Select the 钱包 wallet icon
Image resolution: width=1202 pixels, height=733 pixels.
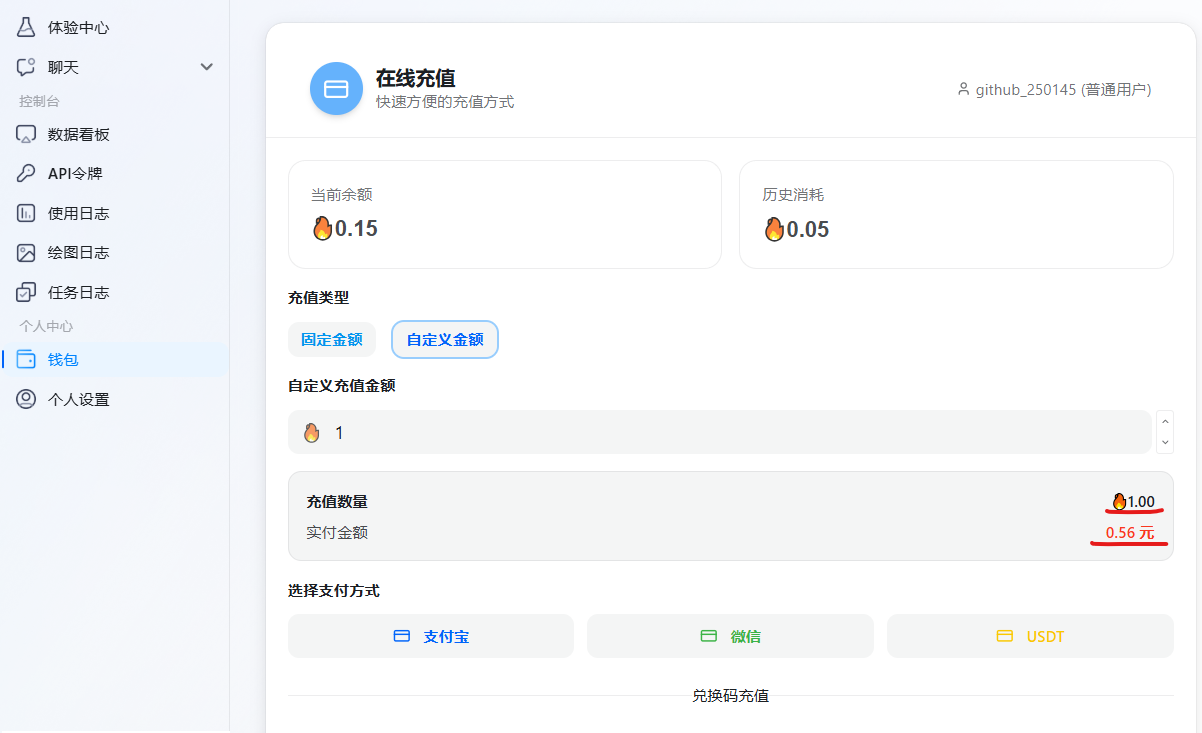click(26, 359)
